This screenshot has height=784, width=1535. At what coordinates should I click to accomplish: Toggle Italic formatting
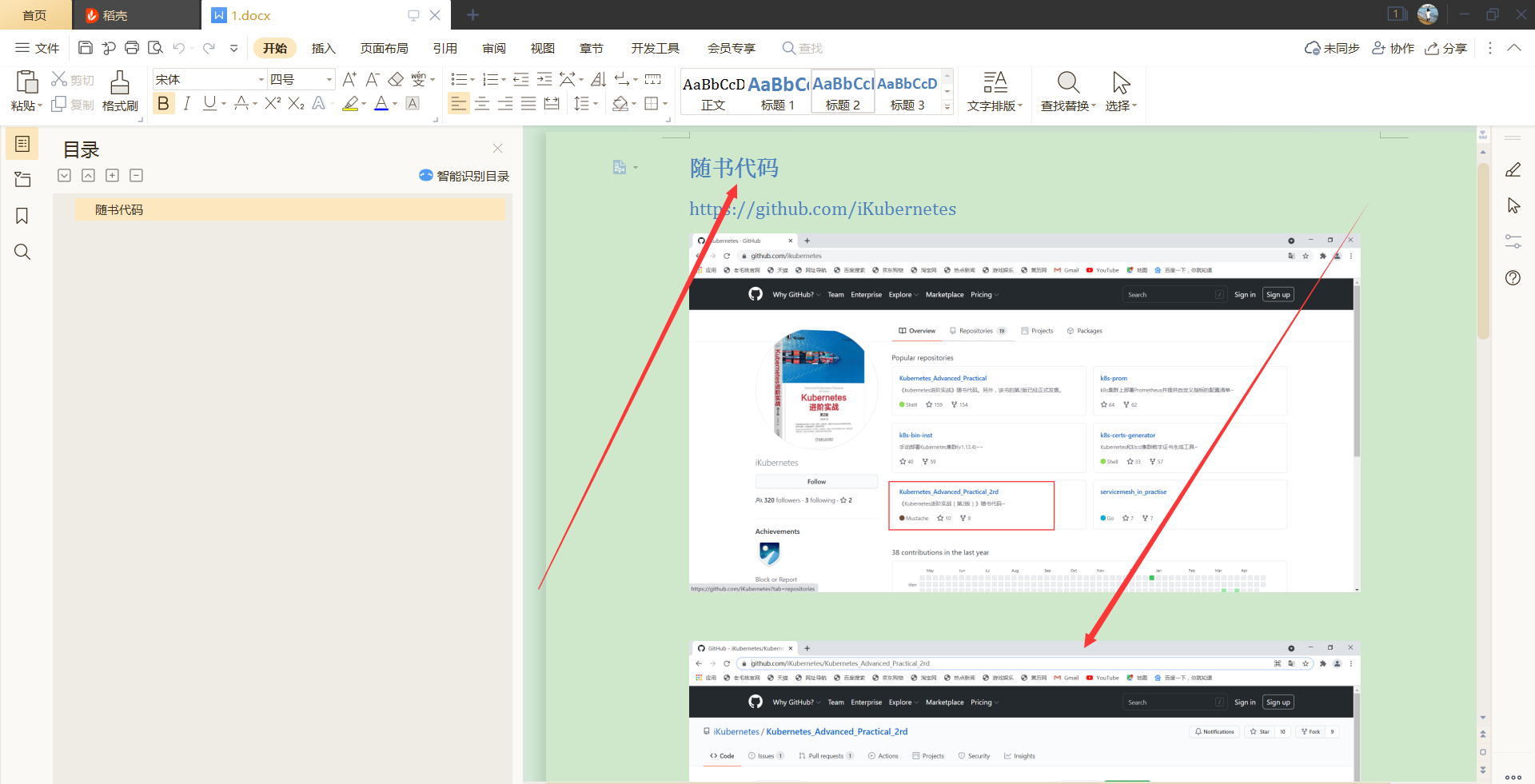(x=187, y=103)
